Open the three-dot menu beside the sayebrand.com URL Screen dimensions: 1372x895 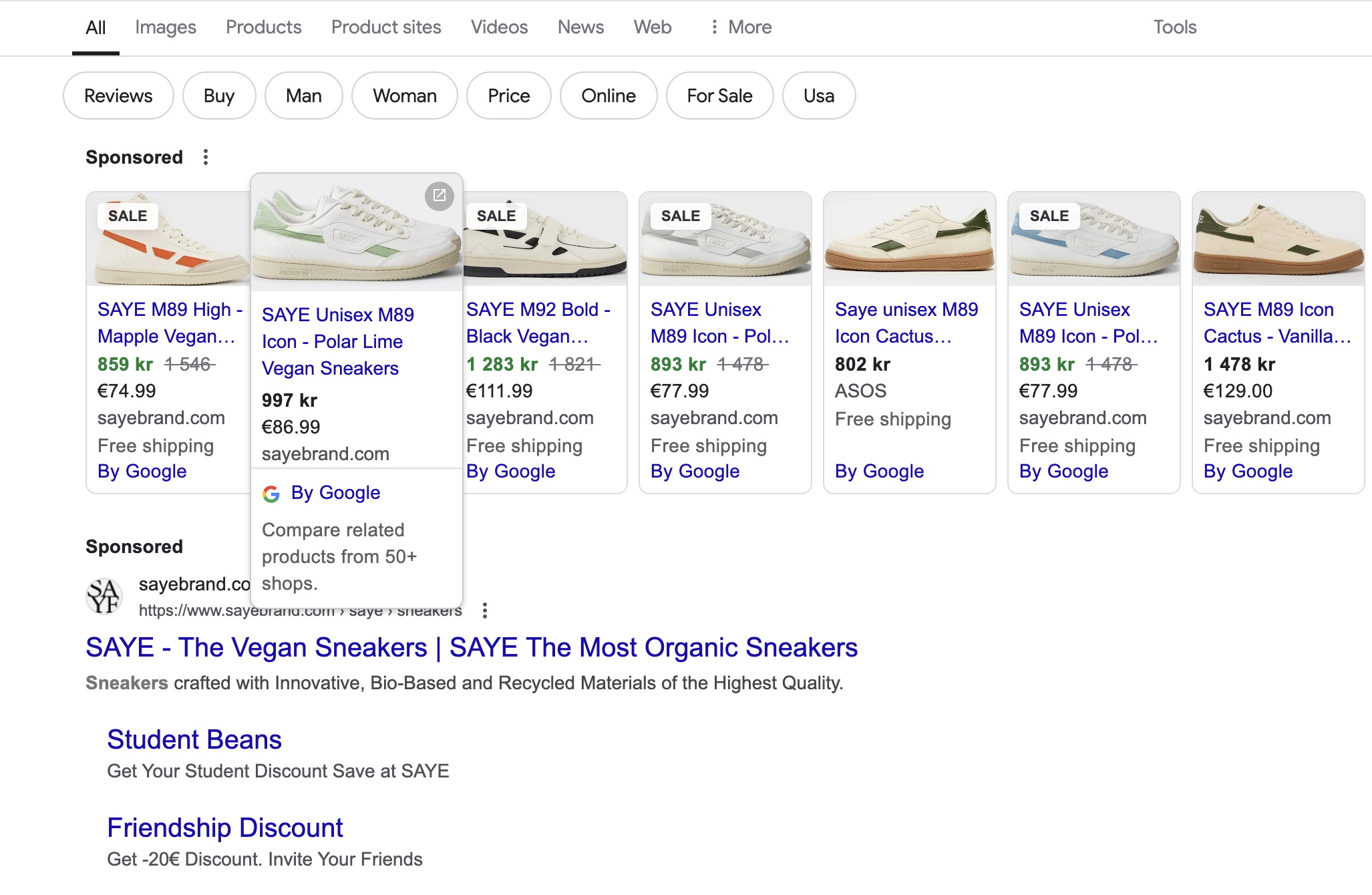click(x=485, y=610)
